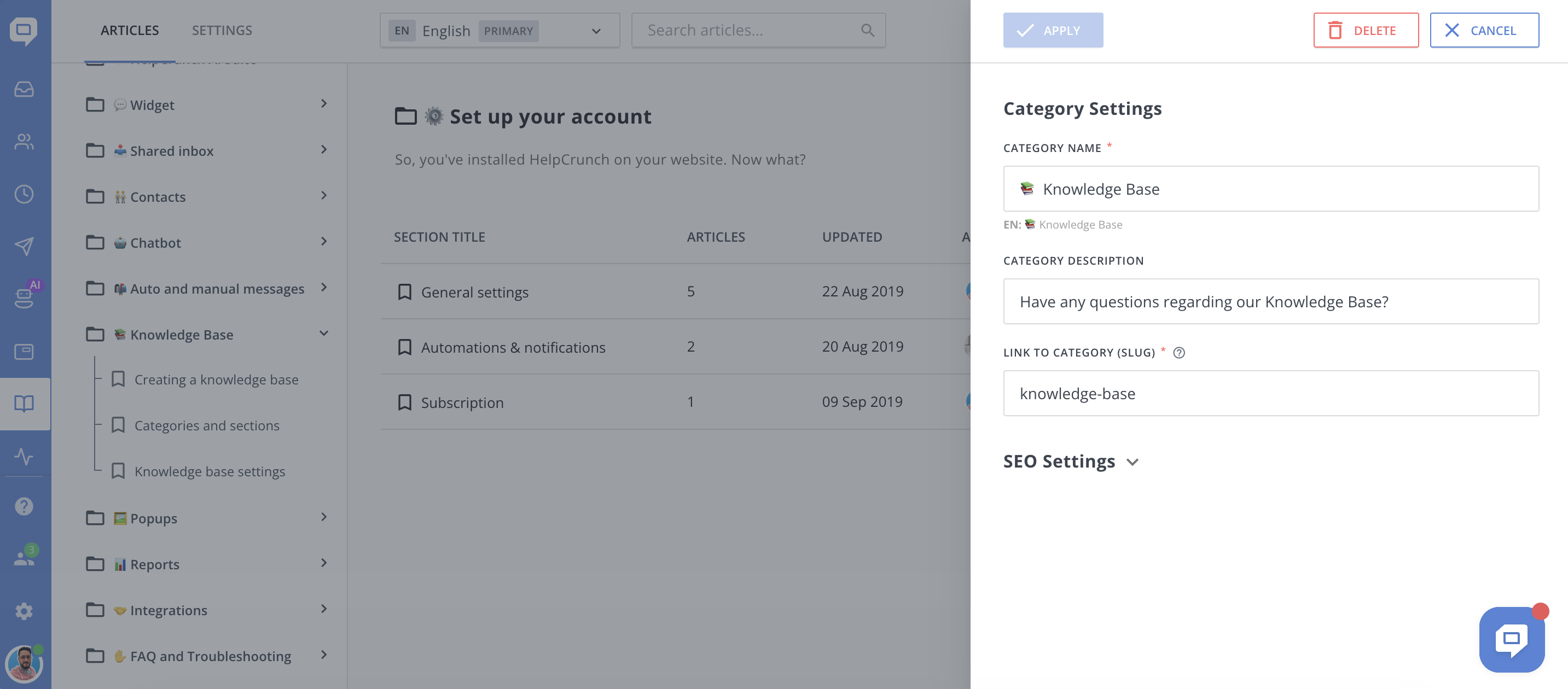The width and height of the screenshot is (1568, 689).
Task: Open the paper plane campaigns icon
Action: coord(25,246)
